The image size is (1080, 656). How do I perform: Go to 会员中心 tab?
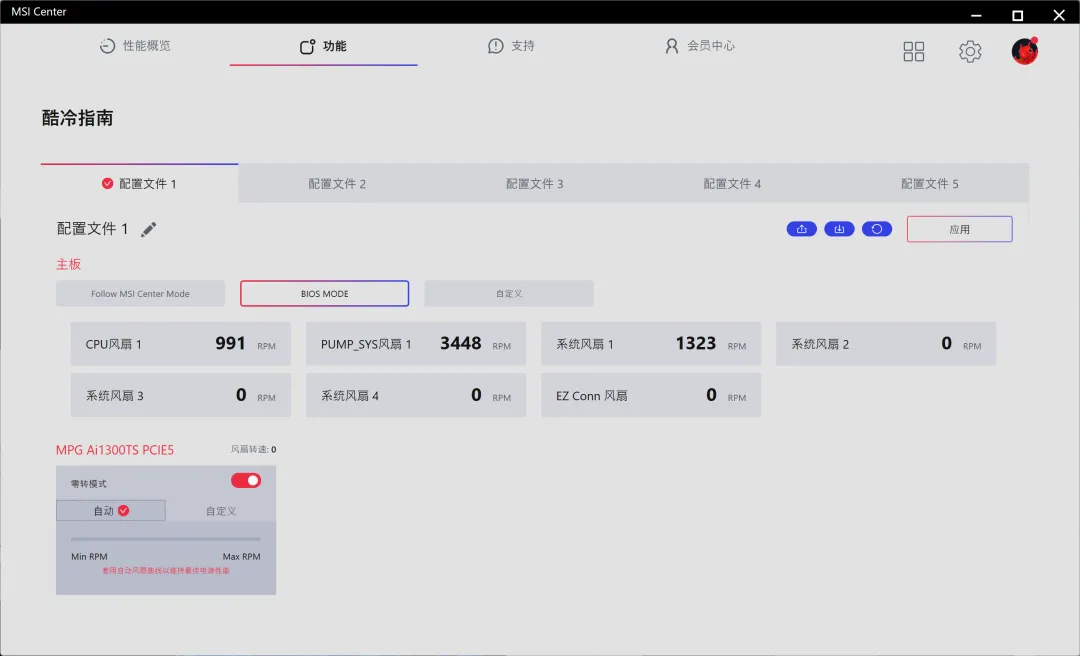tap(700, 46)
